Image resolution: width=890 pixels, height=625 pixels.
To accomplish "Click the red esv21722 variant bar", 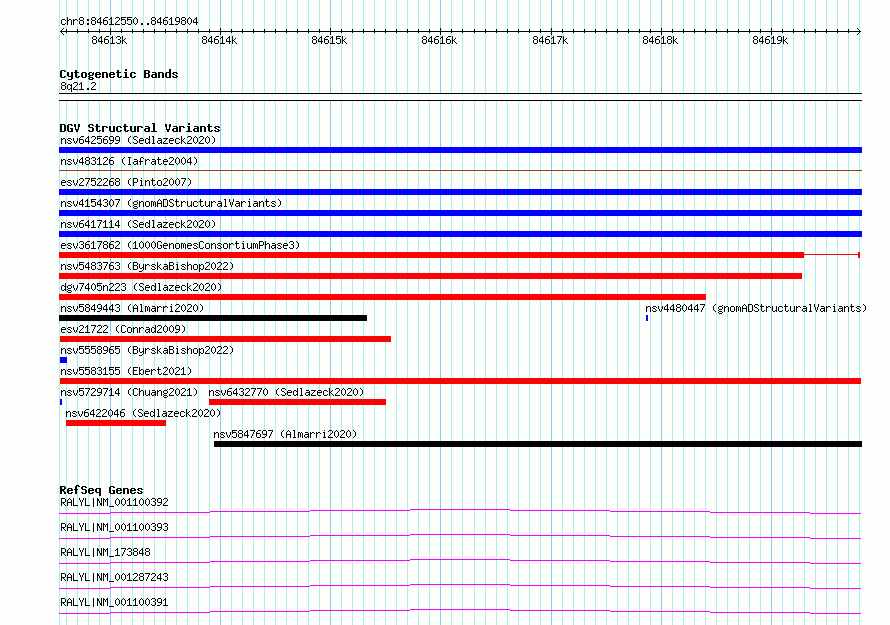I will [x=225, y=339].
